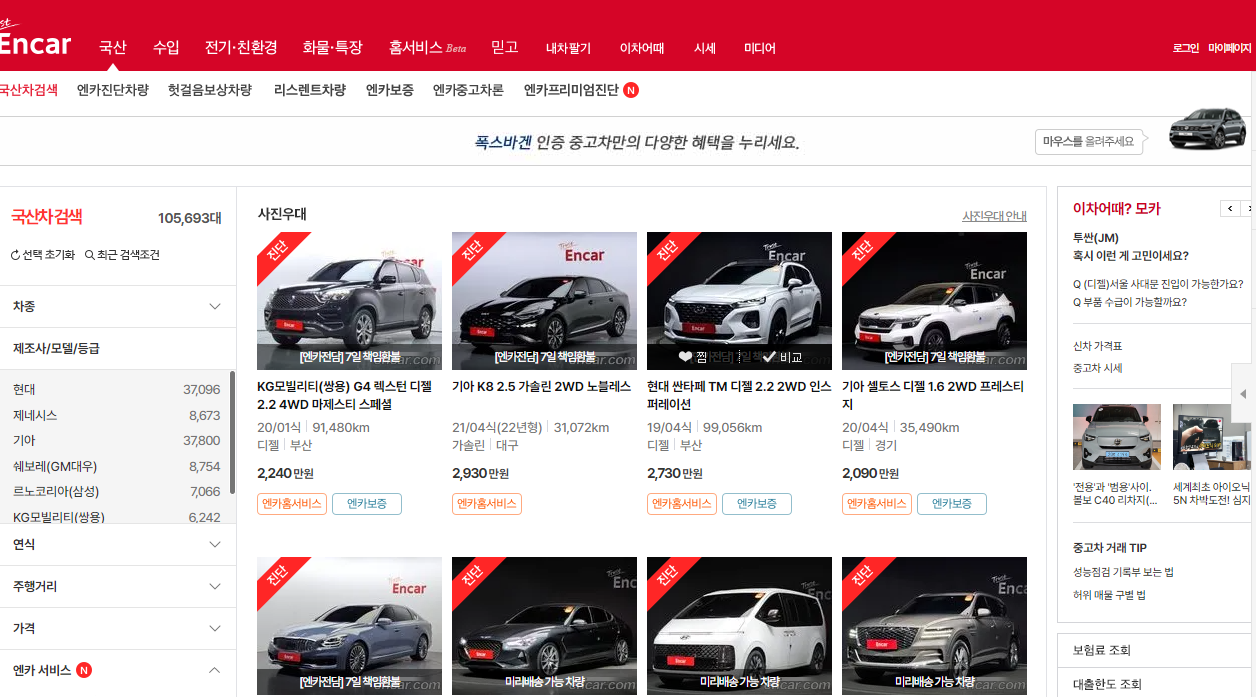
Task: Switch to 엔카진단차량 sub tab
Action: click(113, 90)
